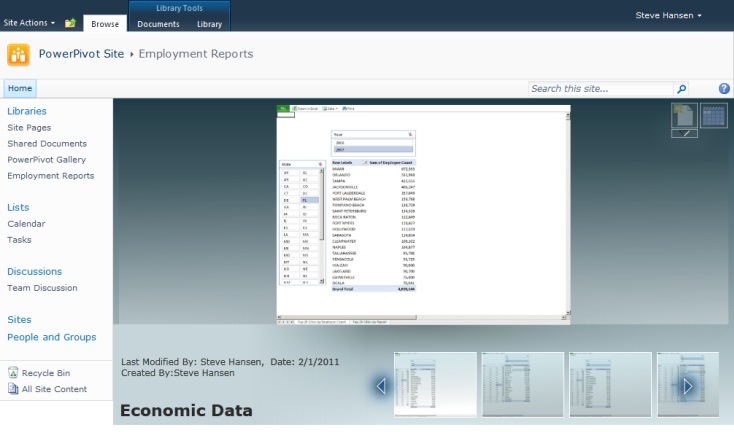
Task: Open the Recycle Bin
Action: (40, 373)
